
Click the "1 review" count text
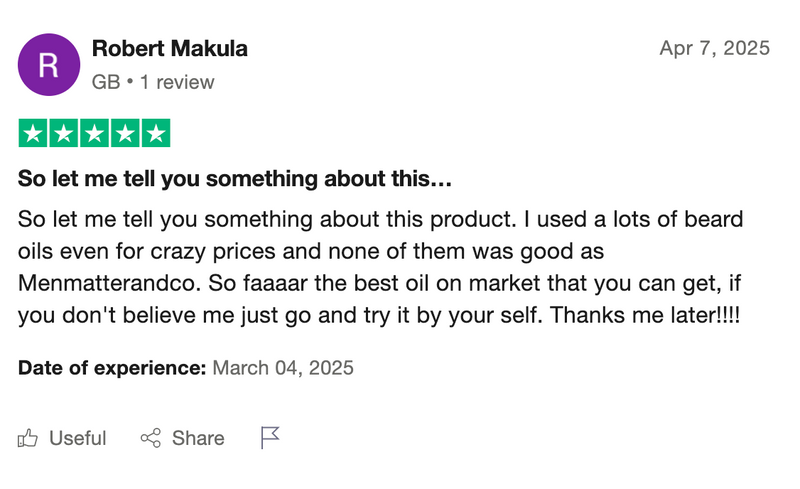coord(177,82)
